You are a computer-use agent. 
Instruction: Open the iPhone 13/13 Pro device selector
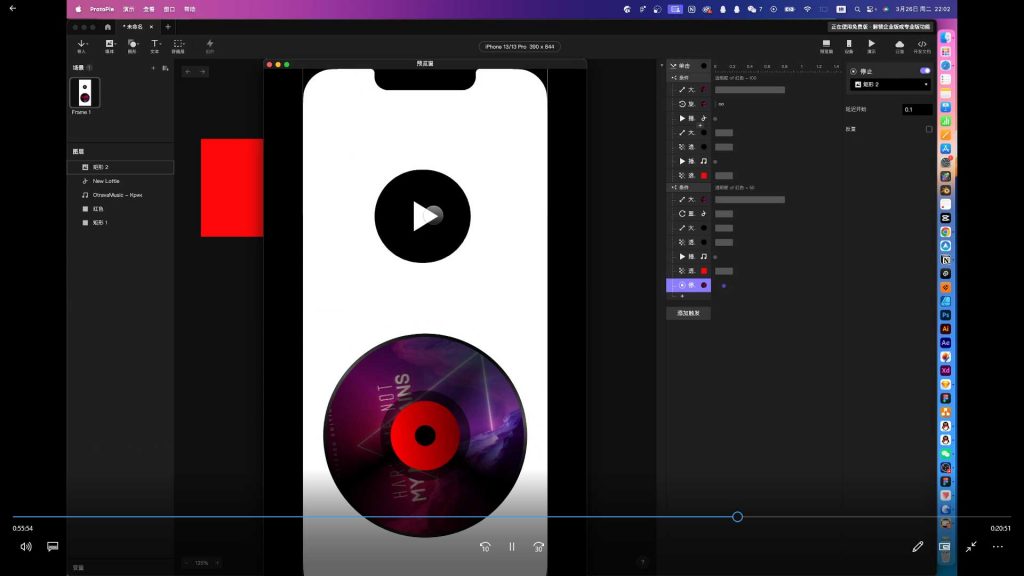pyautogui.click(x=520, y=47)
